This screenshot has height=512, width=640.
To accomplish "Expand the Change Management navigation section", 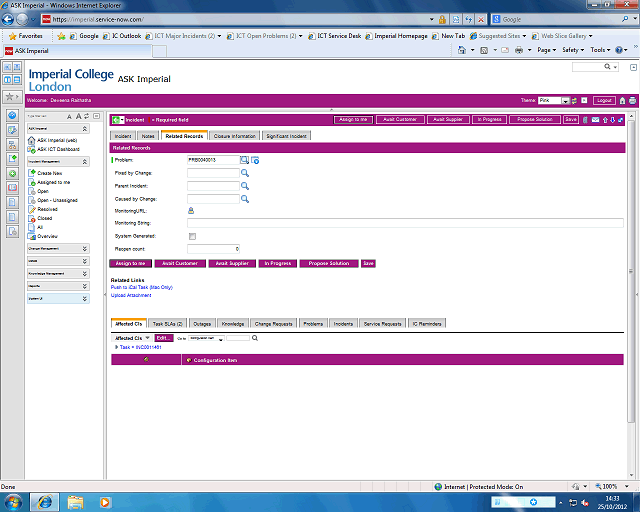I will coord(85,247).
